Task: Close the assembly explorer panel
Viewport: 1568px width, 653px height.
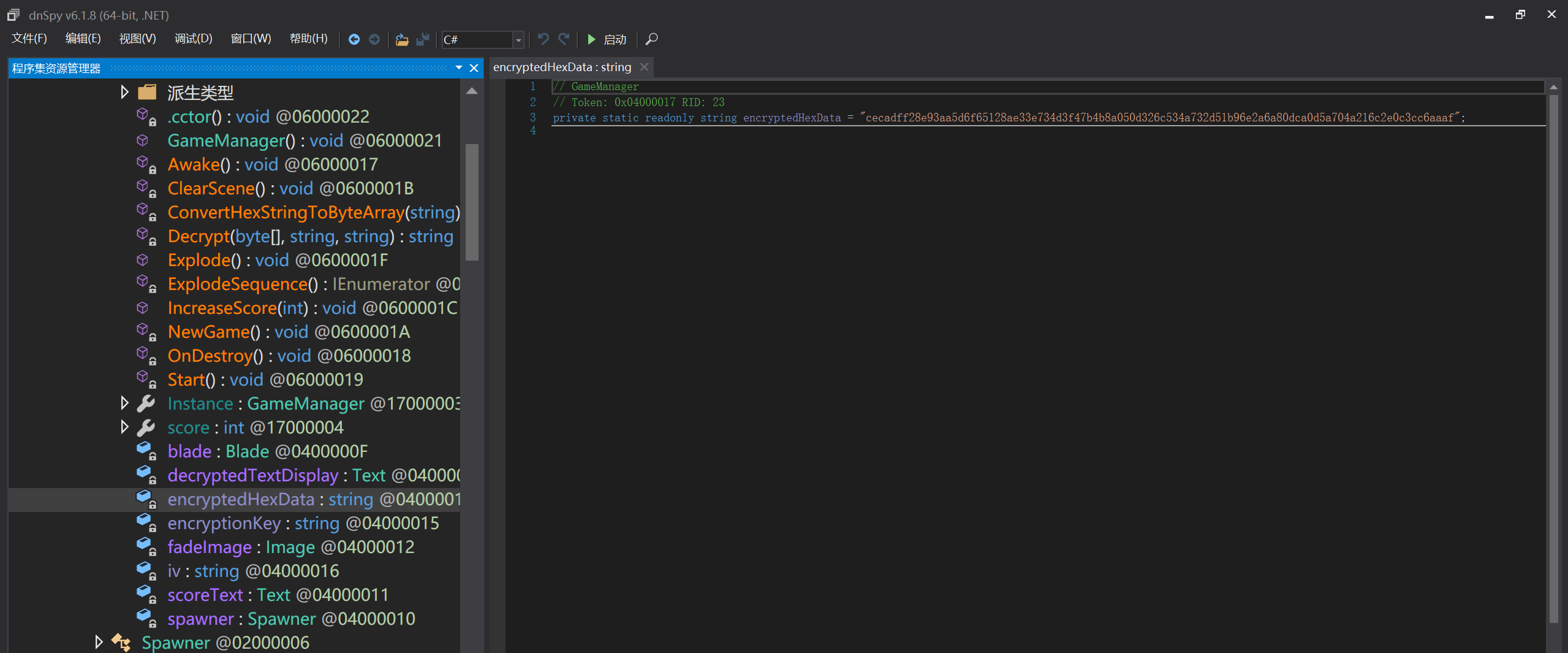Action: click(x=474, y=68)
